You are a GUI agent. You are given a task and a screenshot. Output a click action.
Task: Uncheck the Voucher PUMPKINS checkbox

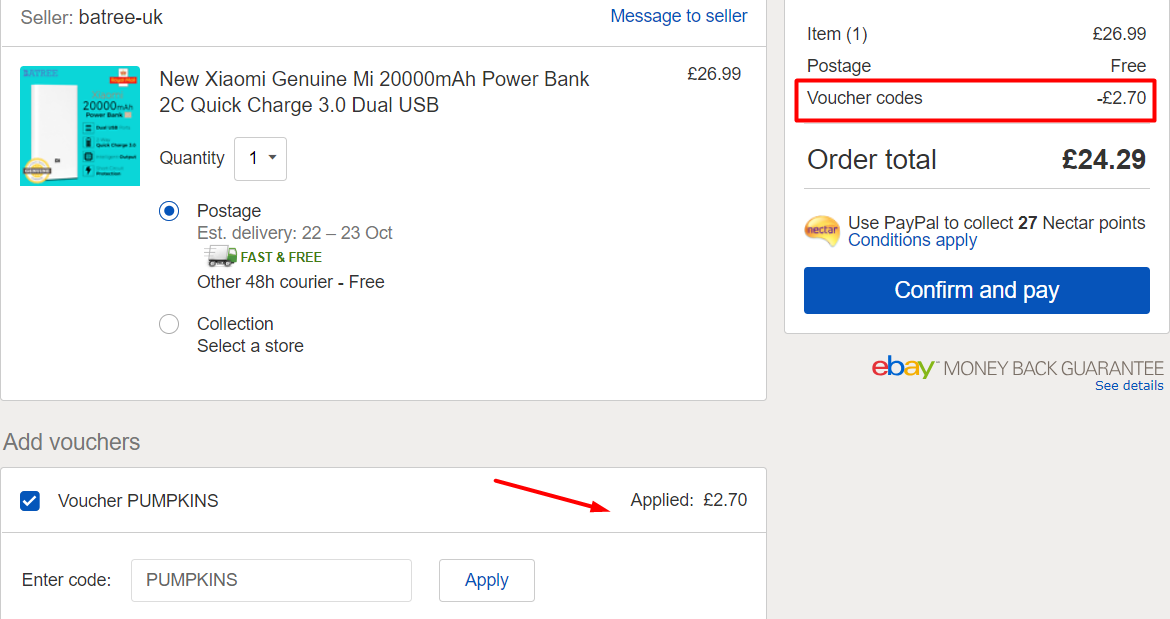(x=30, y=500)
